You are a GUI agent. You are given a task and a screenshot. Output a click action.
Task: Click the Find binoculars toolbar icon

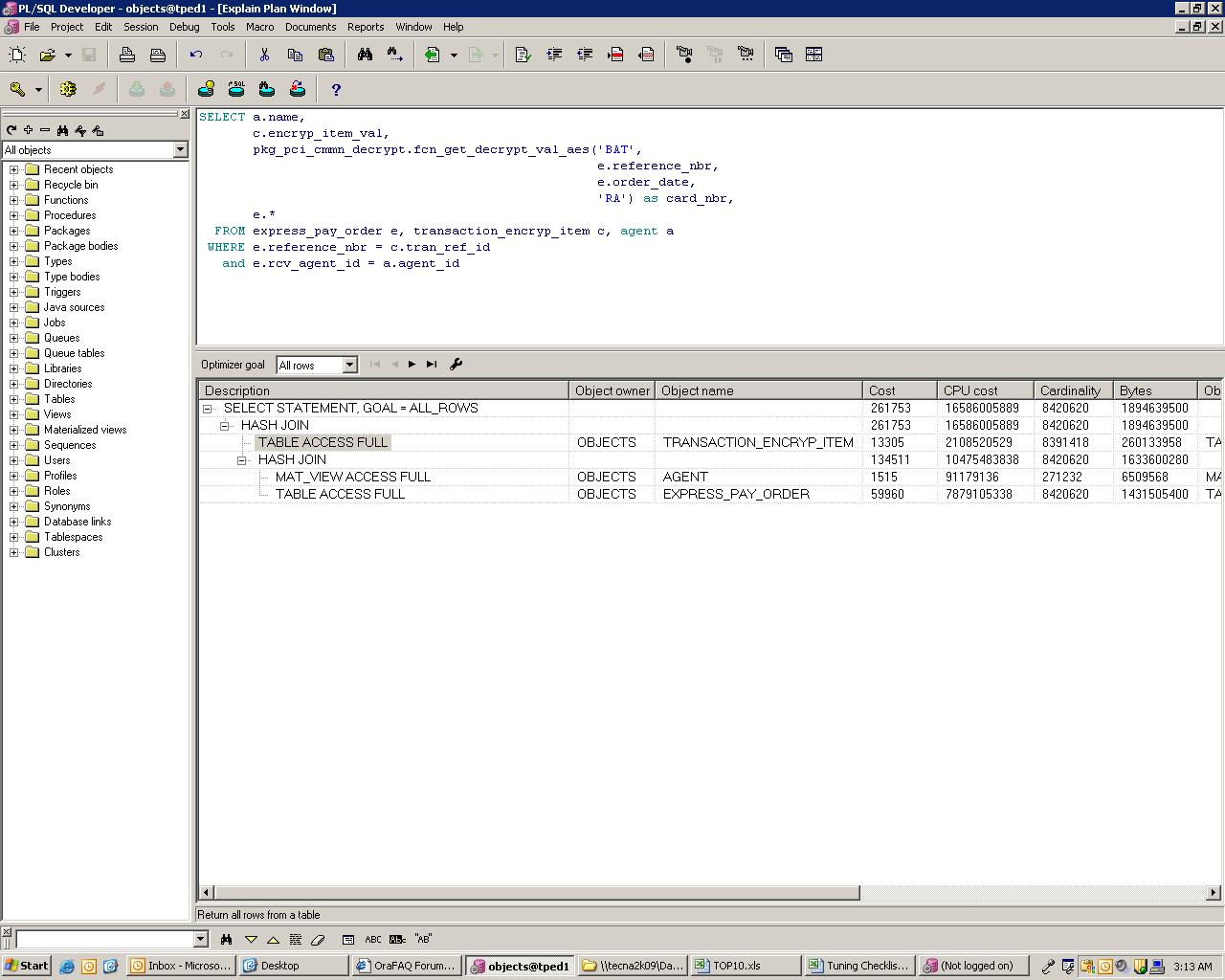click(x=365, y=55)
